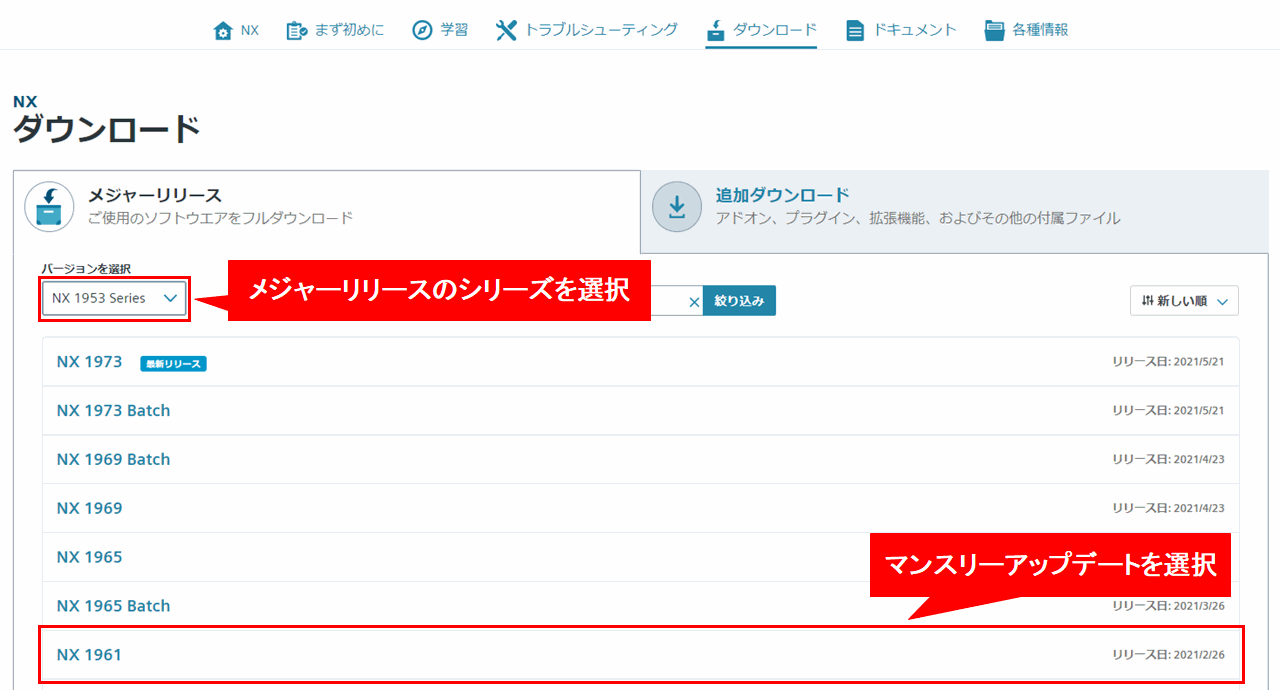Open the NX 1973 Batch release

[x=113, y=411]
